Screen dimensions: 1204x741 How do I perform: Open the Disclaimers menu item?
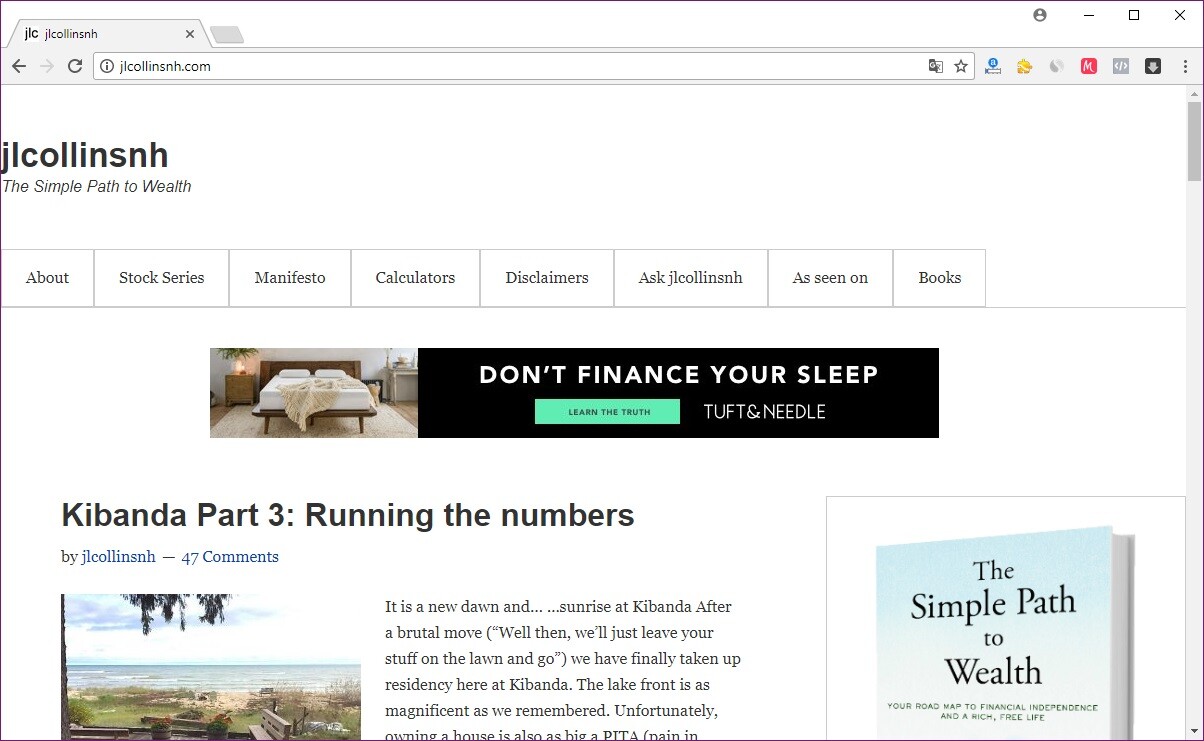(547, 278)
